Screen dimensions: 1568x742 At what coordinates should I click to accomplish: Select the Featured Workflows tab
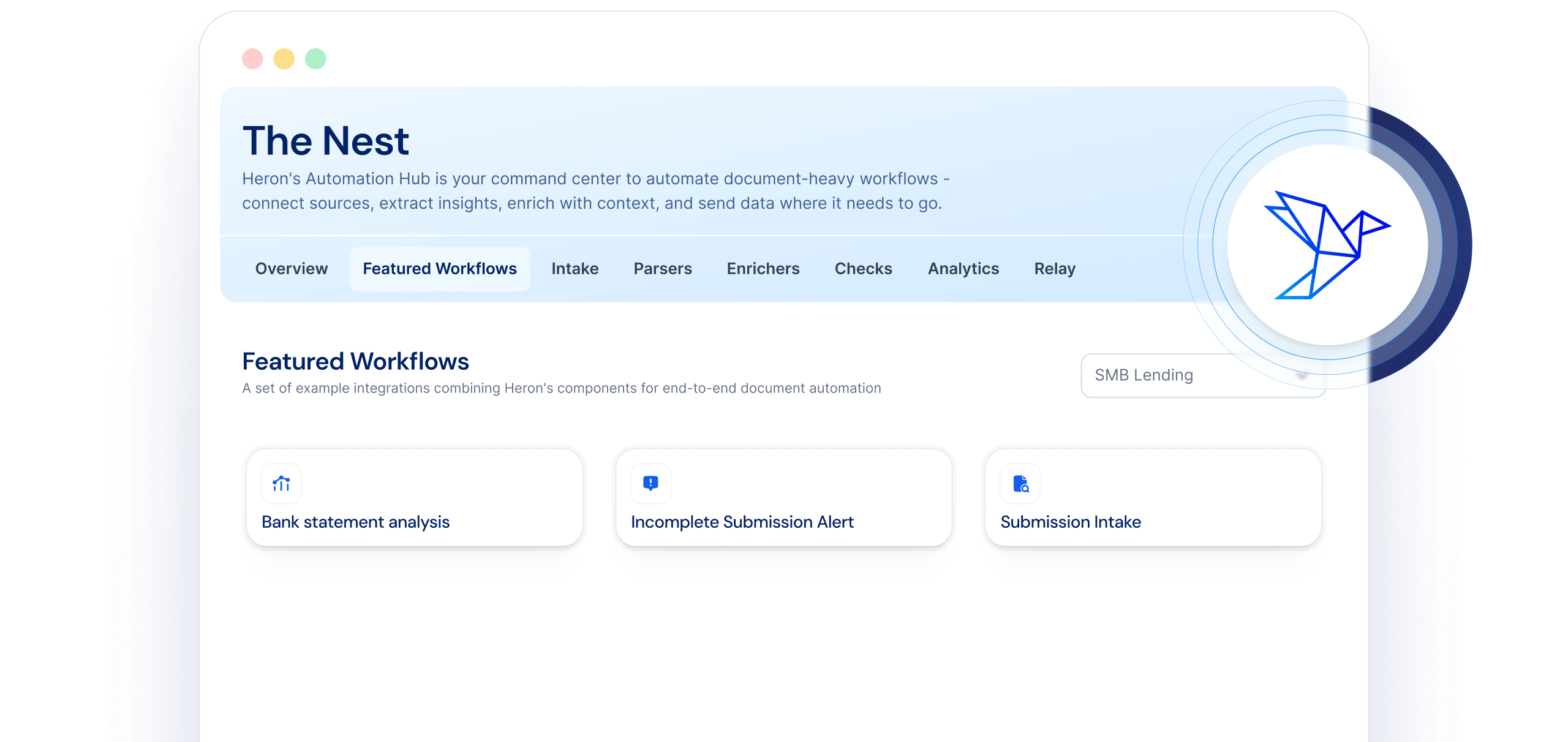point(440,269)
